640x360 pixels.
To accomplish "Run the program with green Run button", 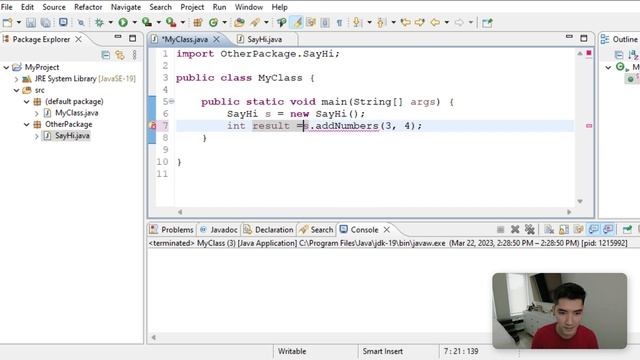I will coord(123,22).
